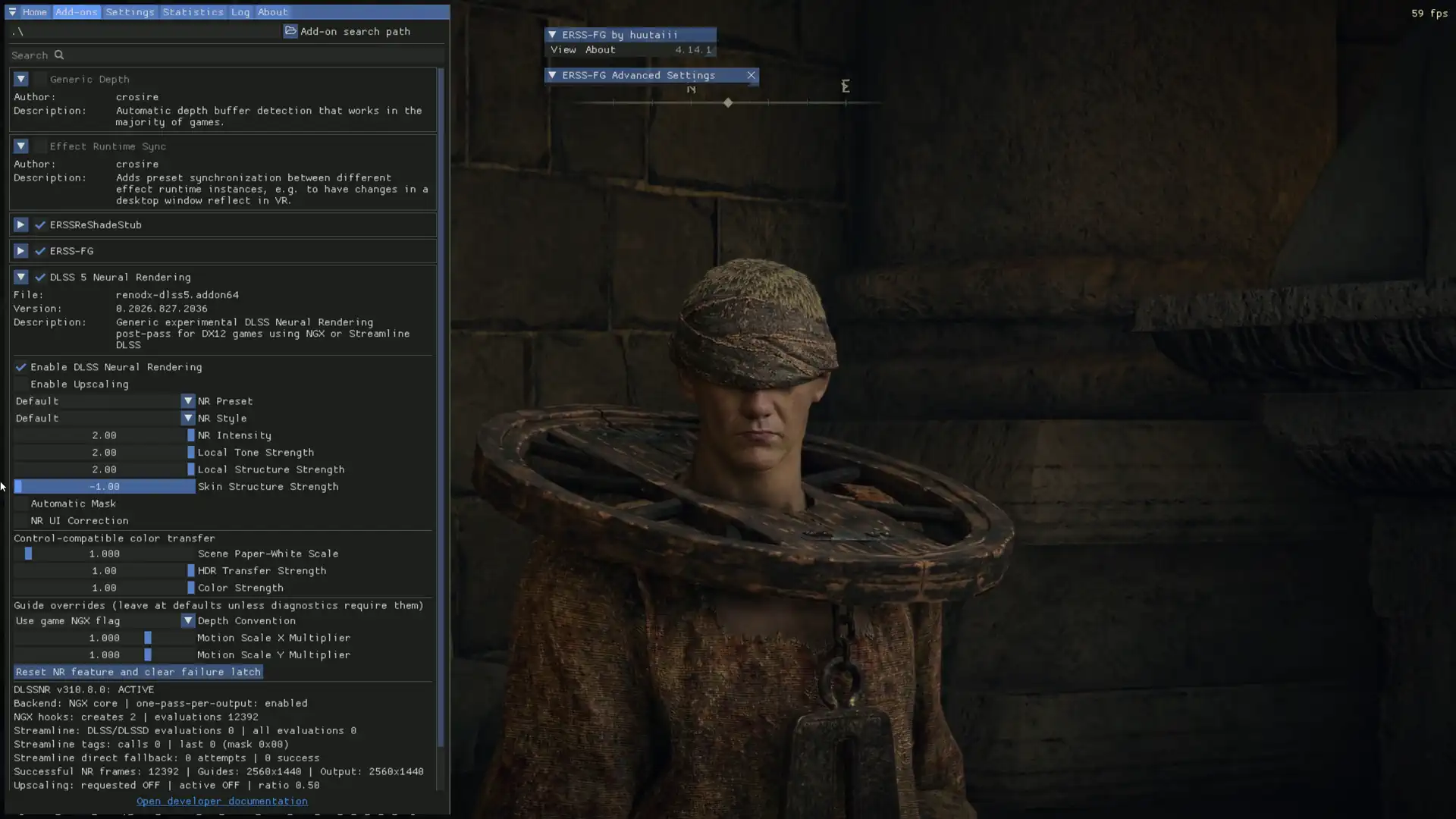Click the Upscaling: requested OFF status line
1456x819 pixels.
tap(167, 786)
